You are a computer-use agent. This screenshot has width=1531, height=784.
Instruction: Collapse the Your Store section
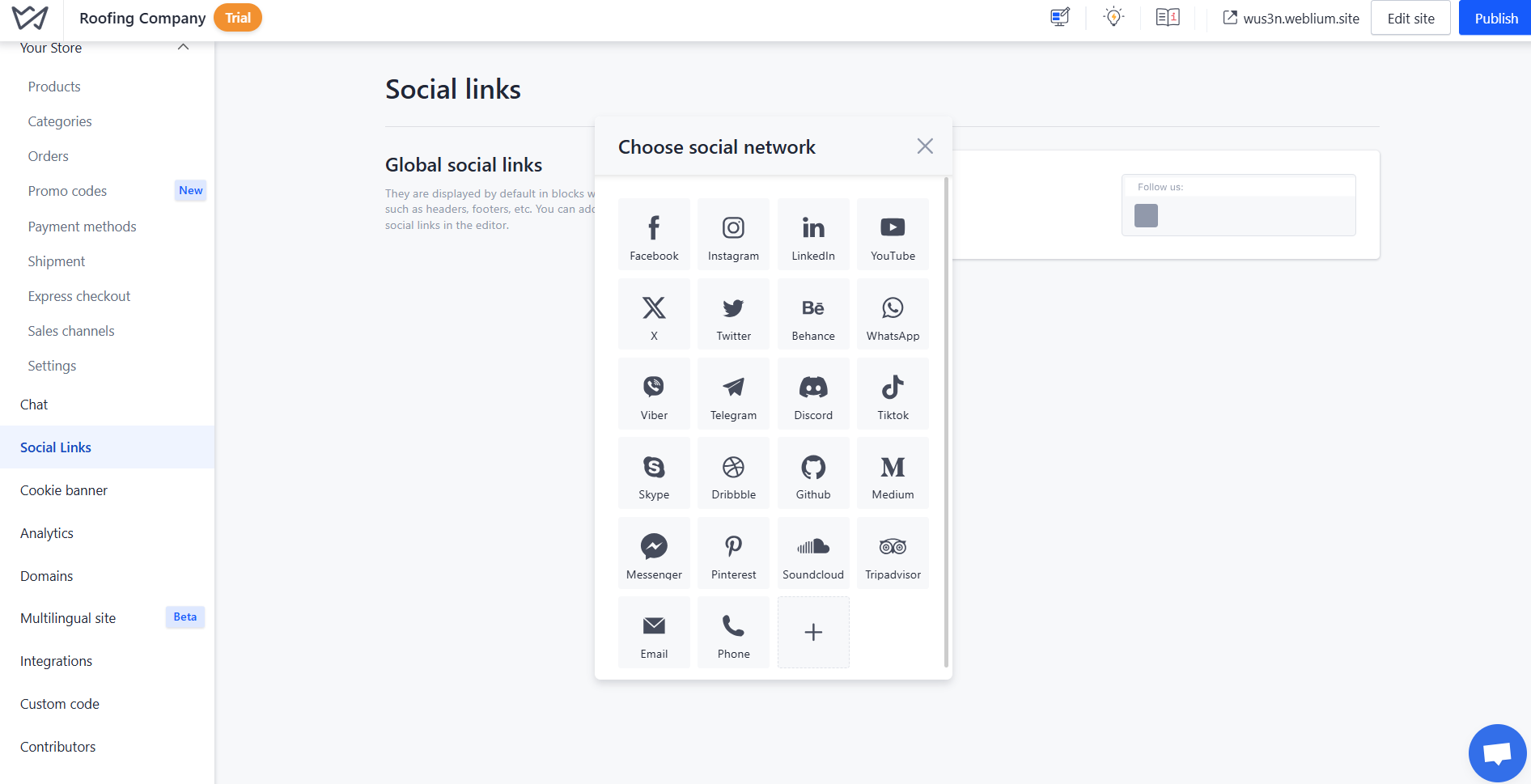point(184,48)
